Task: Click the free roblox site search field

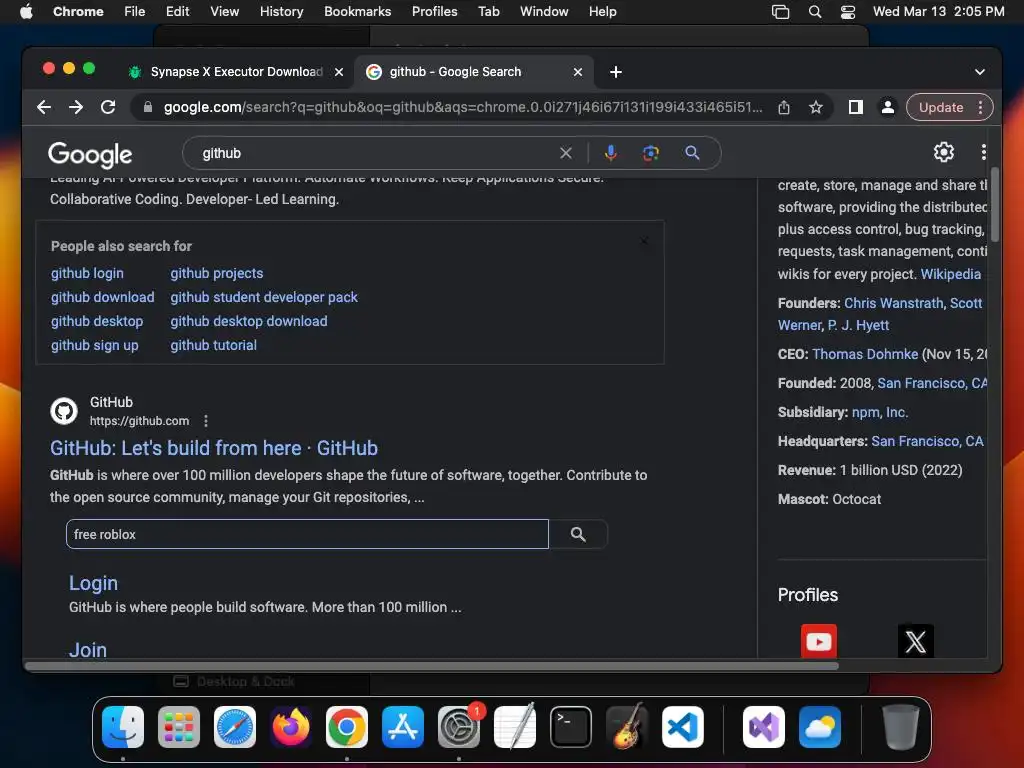Action: (307, 534)
